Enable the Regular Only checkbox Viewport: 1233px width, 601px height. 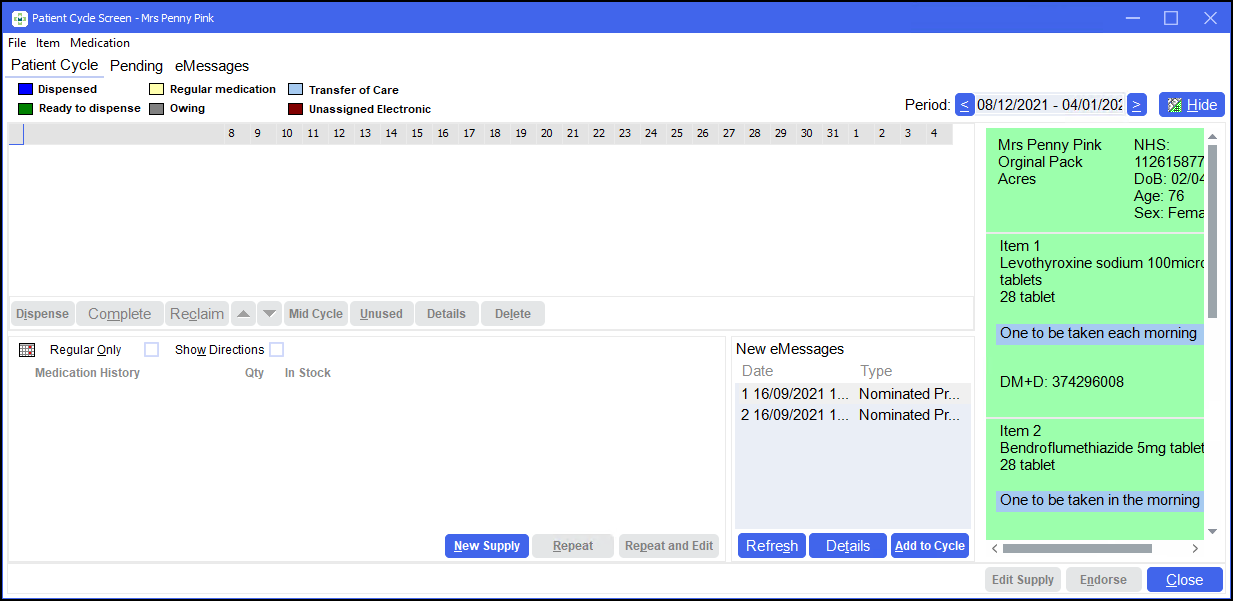click(x=152, y=350)
